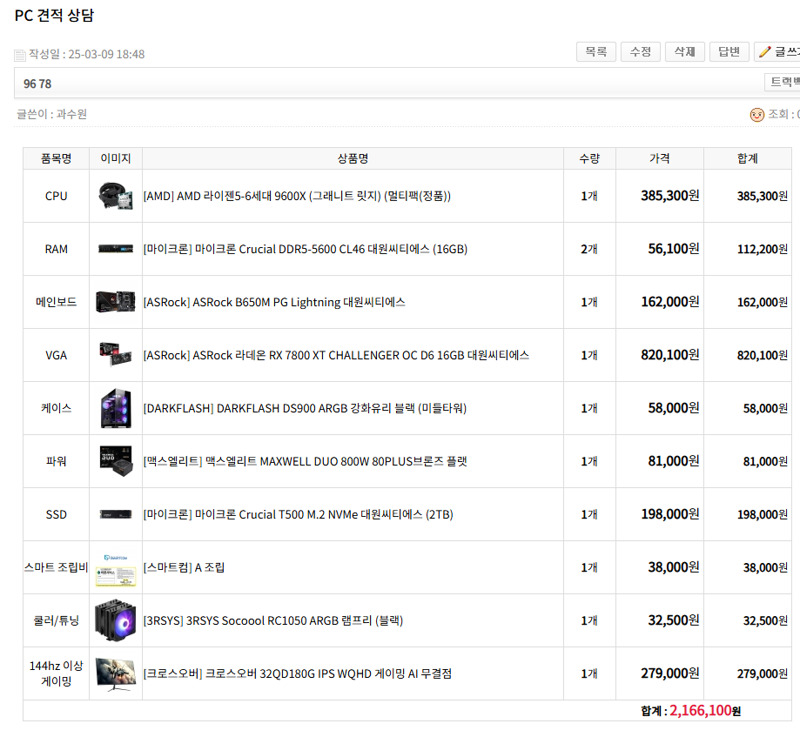The width and height of the screenshot is (800, 737).
Task: Click the product name 크로스오버 32QD180G
Action: tap(297, 674)
